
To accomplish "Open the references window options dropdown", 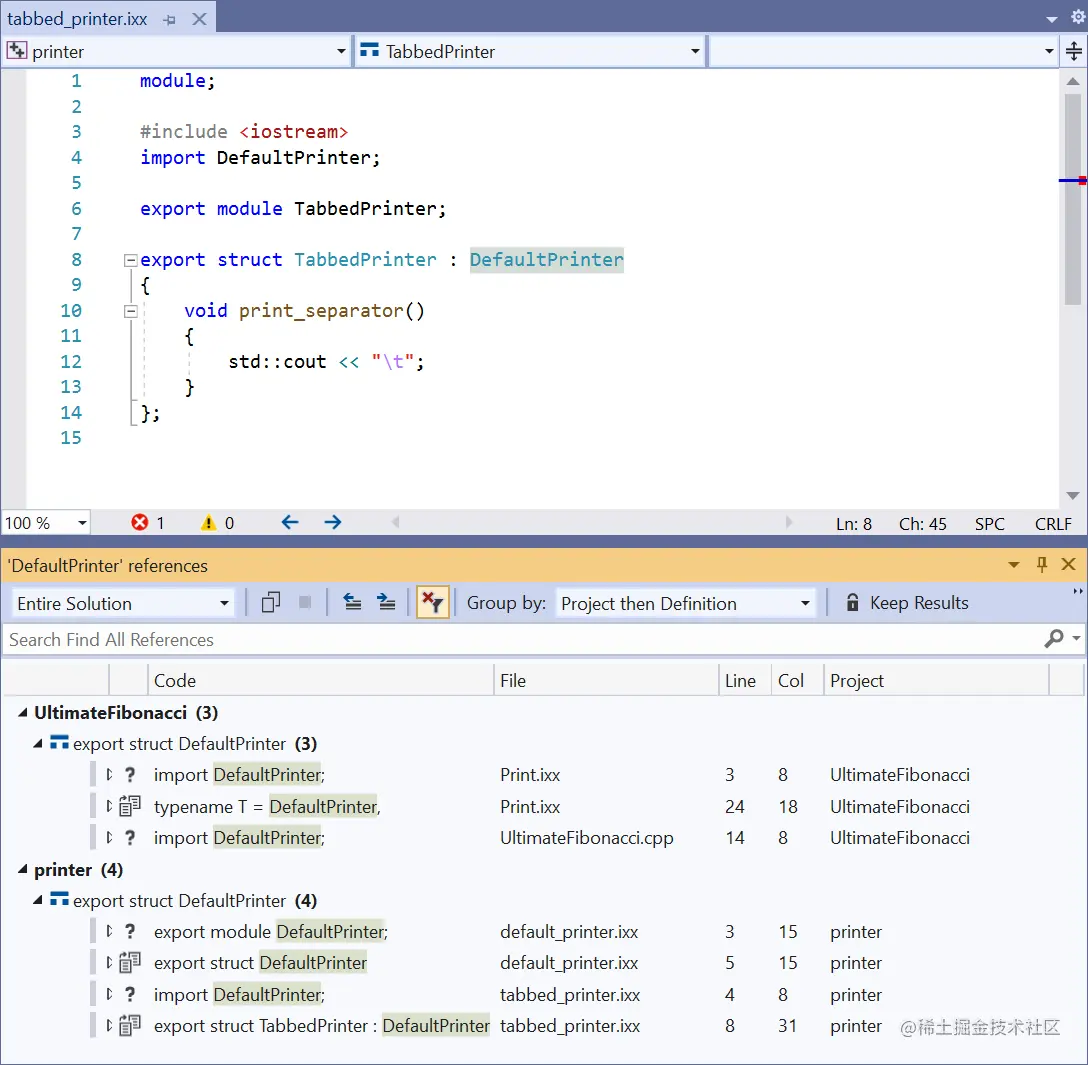I will [x=1014, y=565].
